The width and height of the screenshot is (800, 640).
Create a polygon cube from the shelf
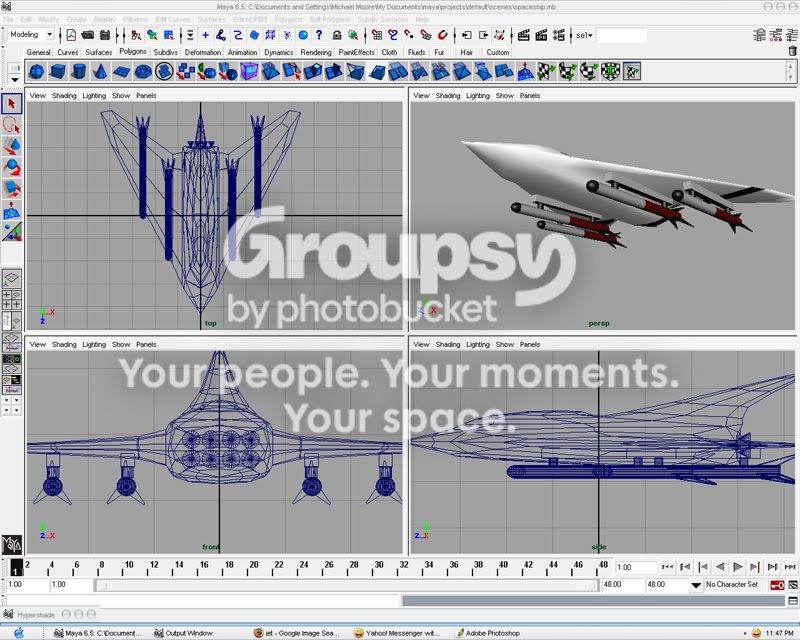coord(57,71)
